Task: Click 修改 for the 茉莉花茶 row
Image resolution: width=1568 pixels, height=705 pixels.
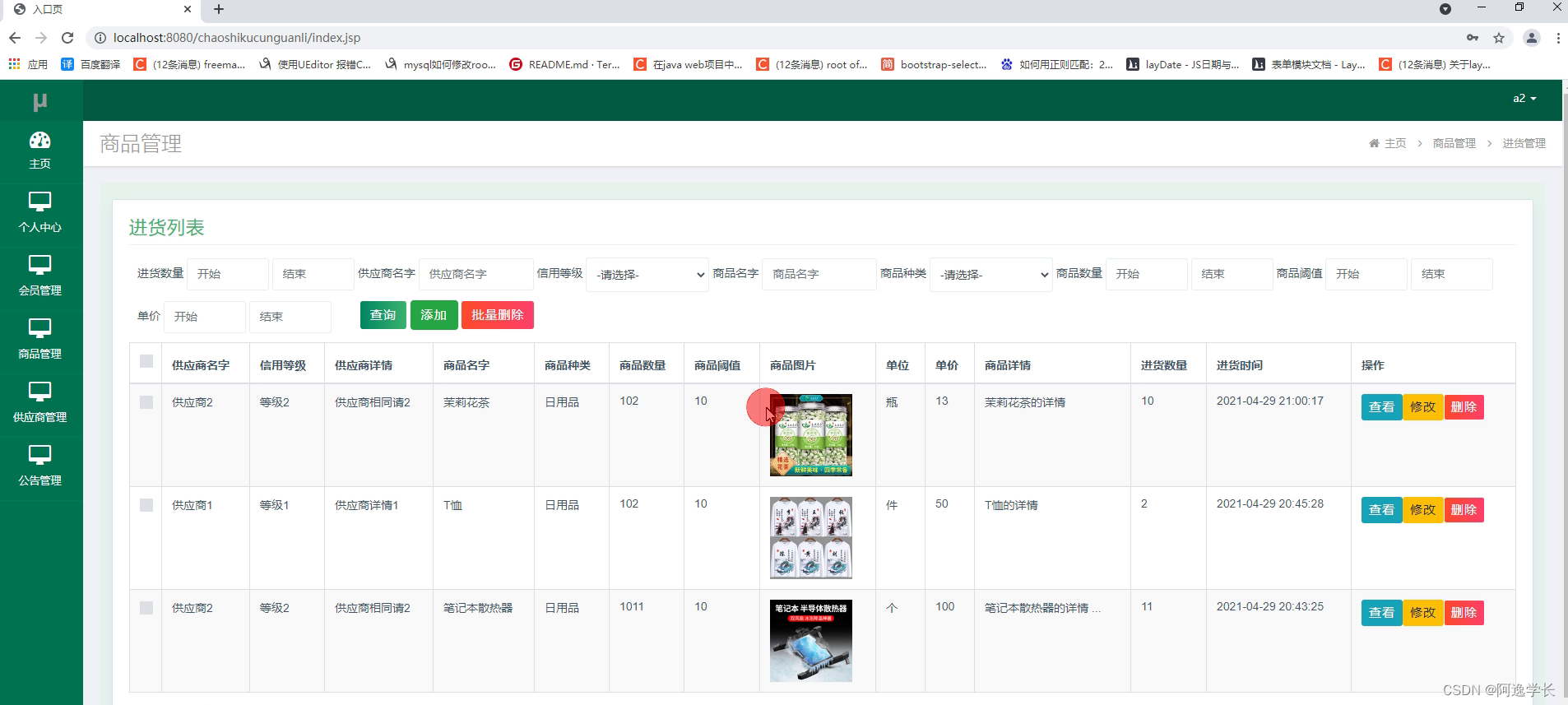Action: [x=1422, y=407]
